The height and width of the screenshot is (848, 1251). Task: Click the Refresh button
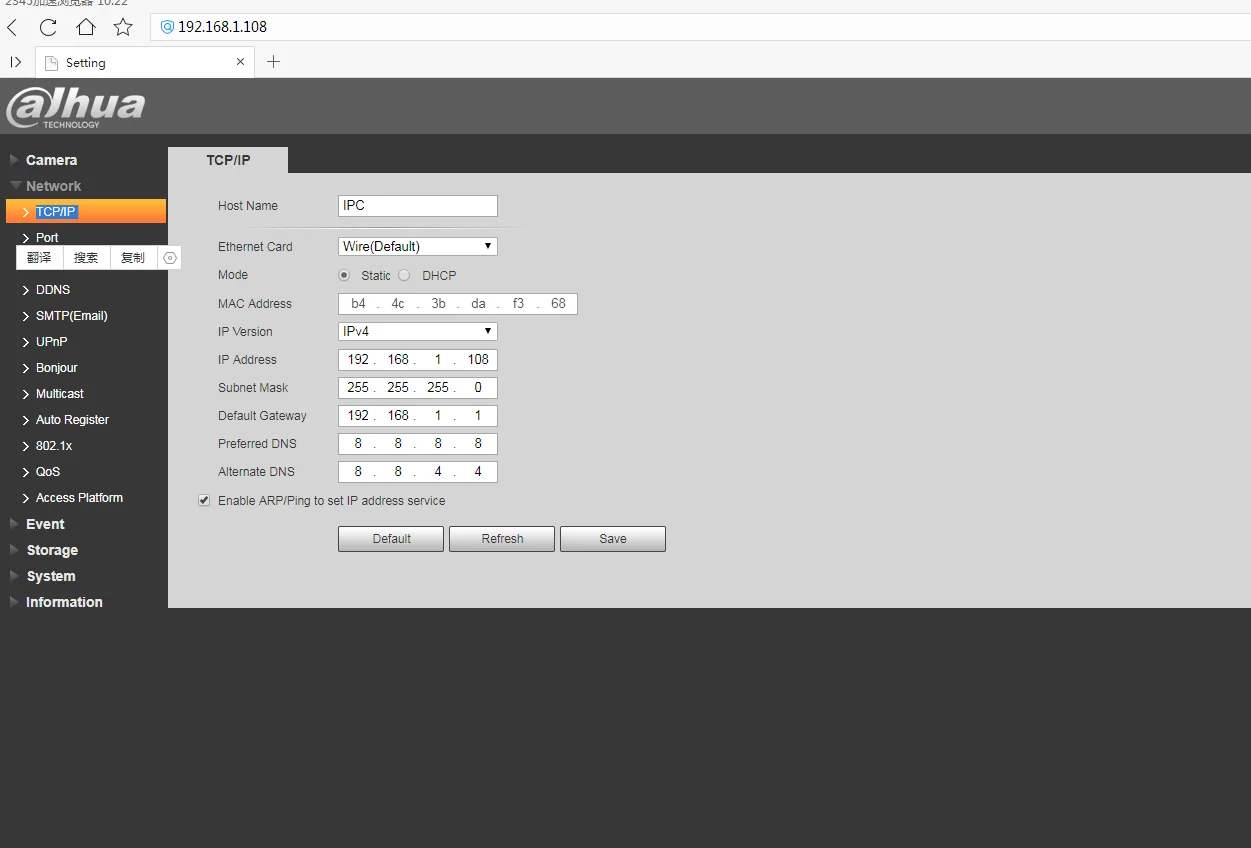pos(502,539)
